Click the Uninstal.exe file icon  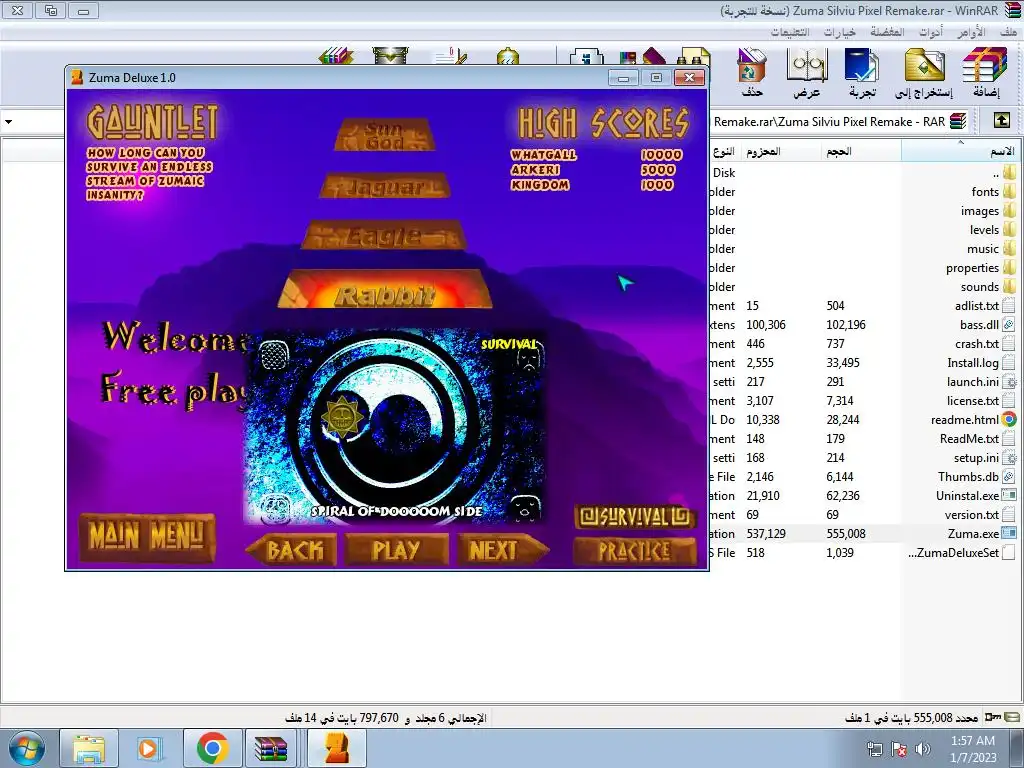click(1009, 495)
